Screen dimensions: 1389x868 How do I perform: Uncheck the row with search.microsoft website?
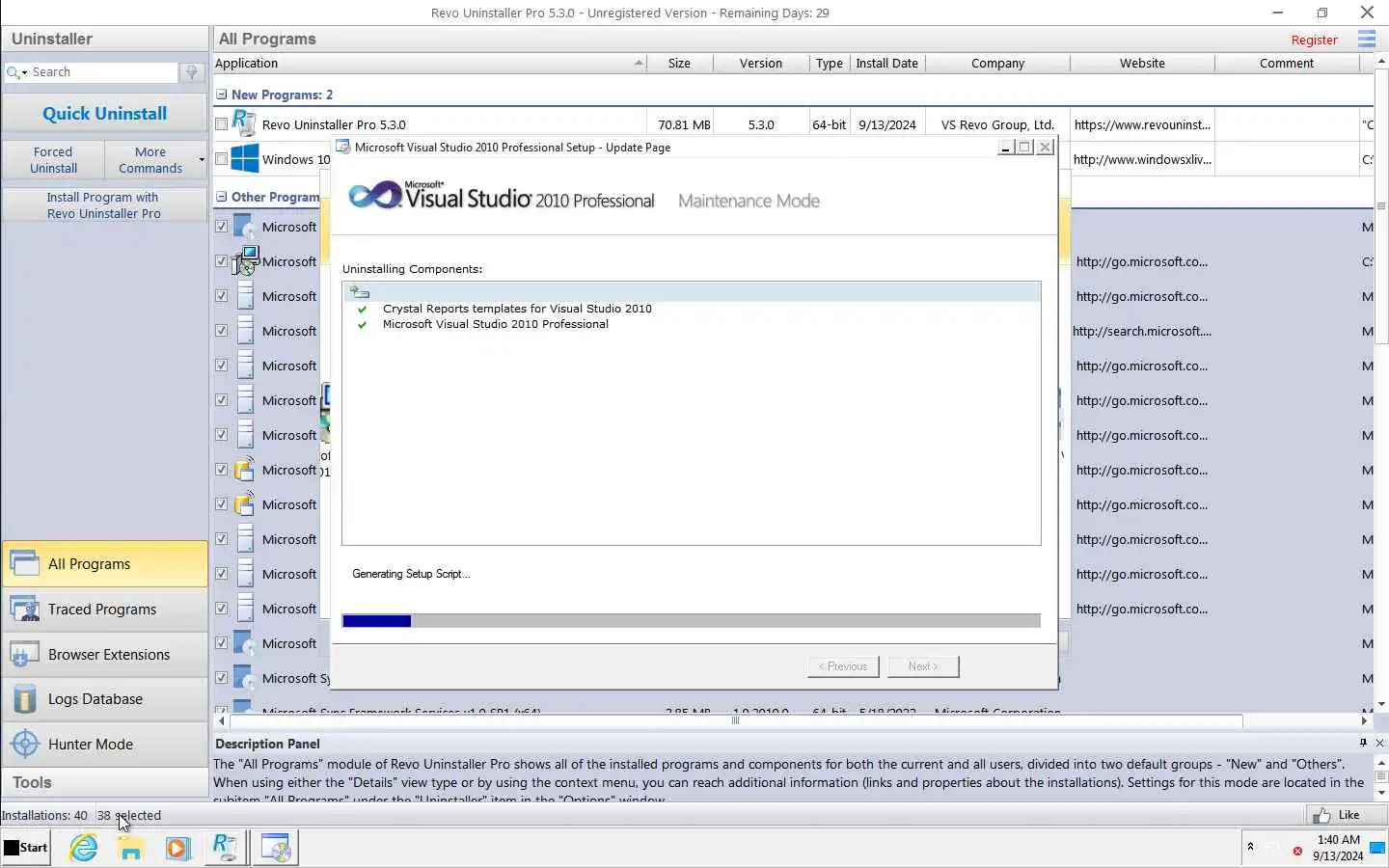[x=222, y=331]
